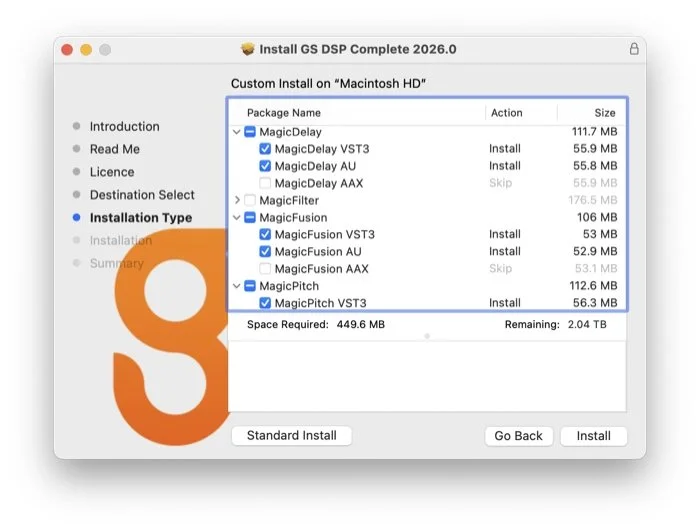The image size is (700, 530).
Task: Click the 112.6 MB size value
Action: [x=593, y=286]
